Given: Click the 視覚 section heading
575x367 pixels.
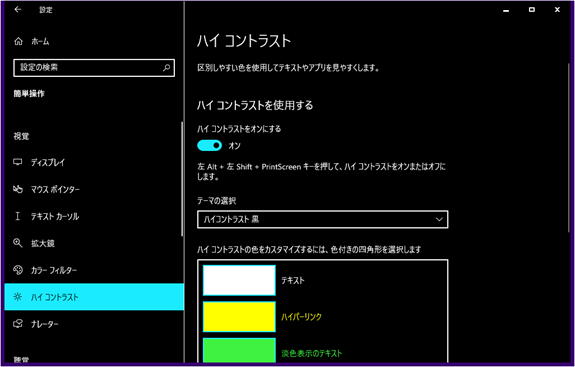Looking at the screenshot, I should tap(21, 136).
